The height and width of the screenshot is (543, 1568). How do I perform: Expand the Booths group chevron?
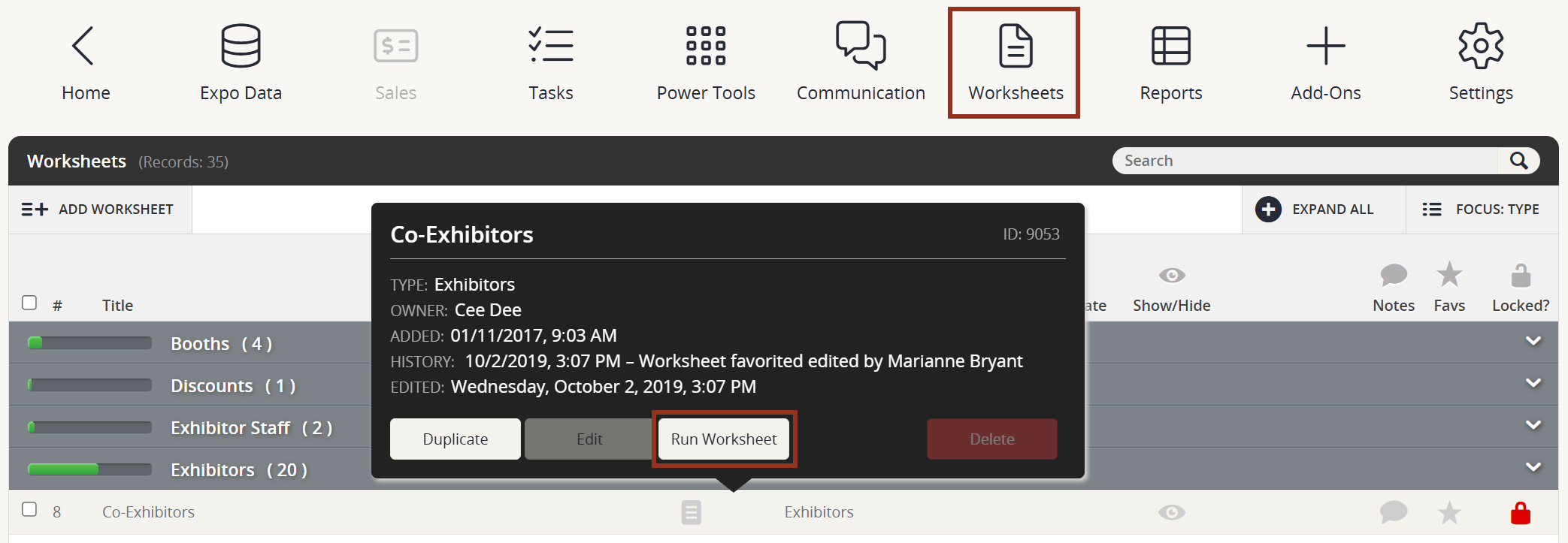[1533, 342]
